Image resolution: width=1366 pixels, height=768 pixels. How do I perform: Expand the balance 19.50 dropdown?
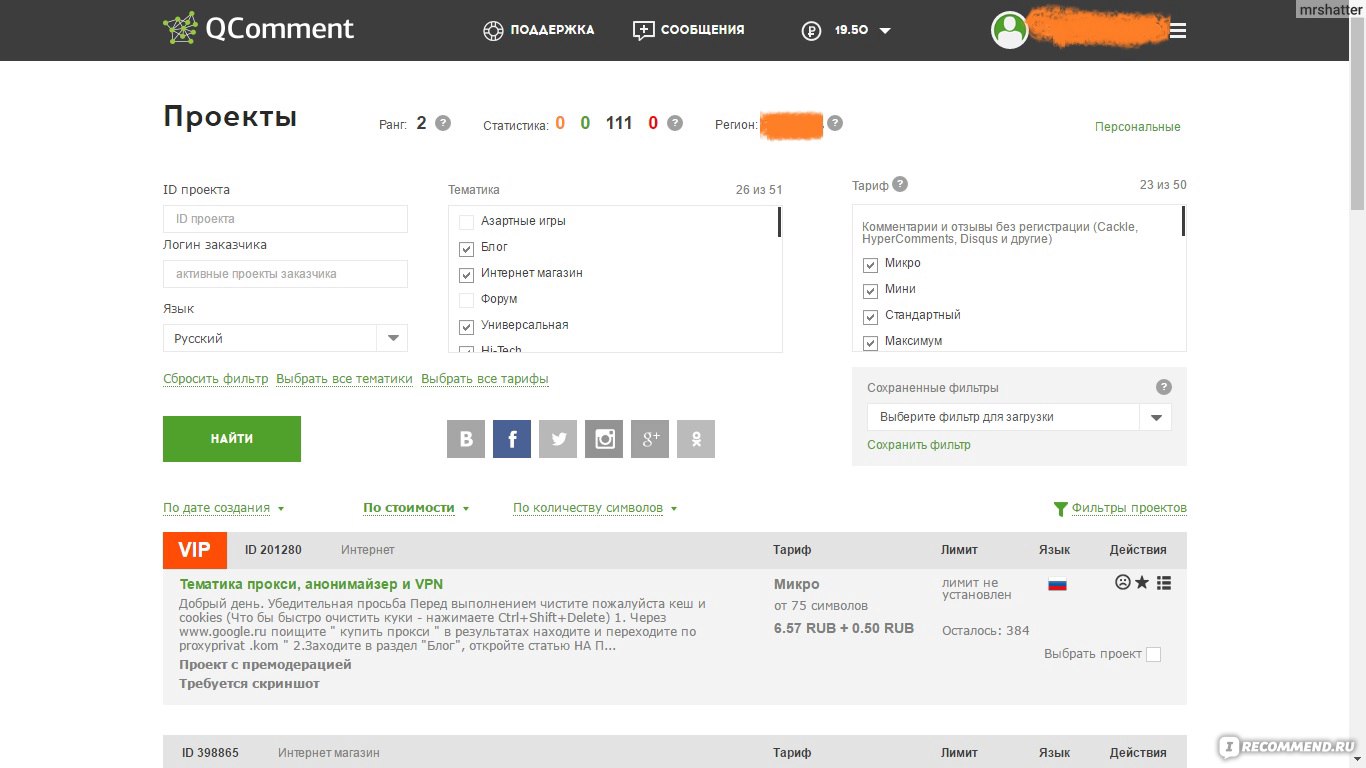coord(885,31)
